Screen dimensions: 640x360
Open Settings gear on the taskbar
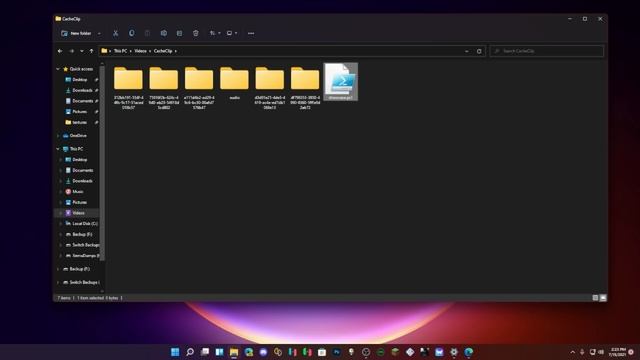pos(454,352)
